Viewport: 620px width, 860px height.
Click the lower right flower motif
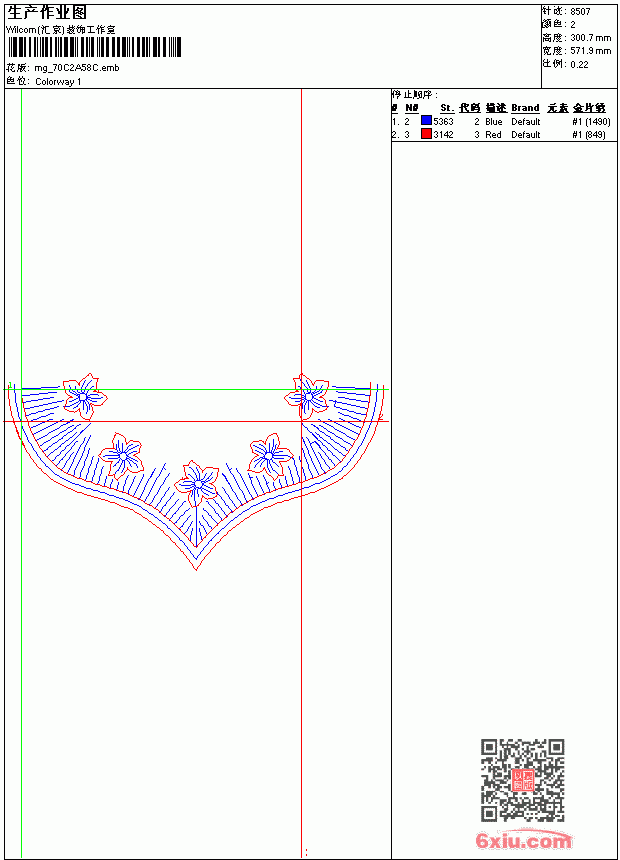click(270, 456)
